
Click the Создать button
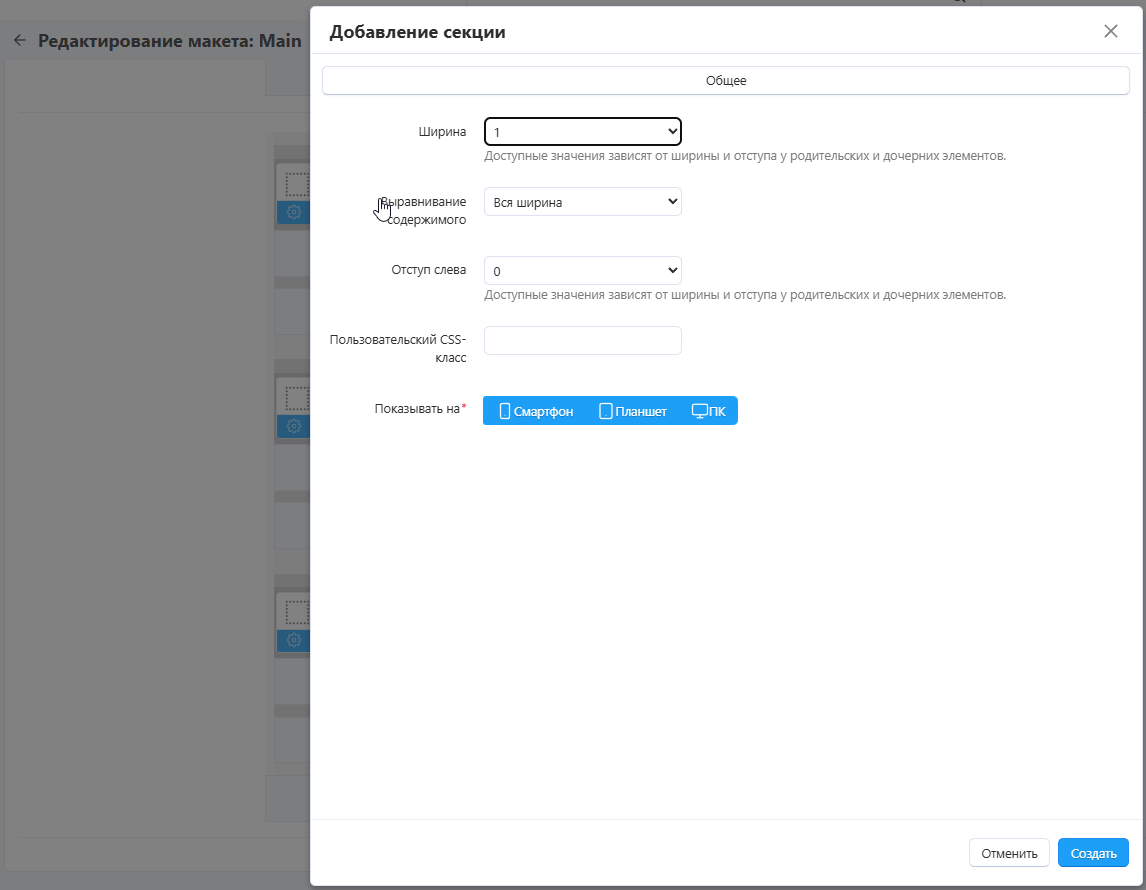1093,853
